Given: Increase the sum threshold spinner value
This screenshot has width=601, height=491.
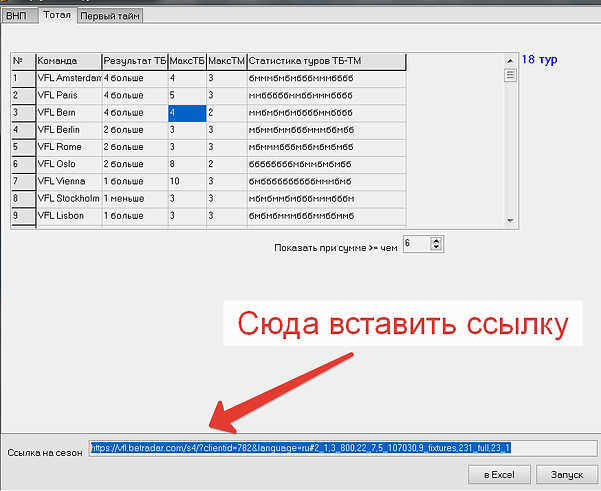Looking at the screenshot, I should pos(436,240).
